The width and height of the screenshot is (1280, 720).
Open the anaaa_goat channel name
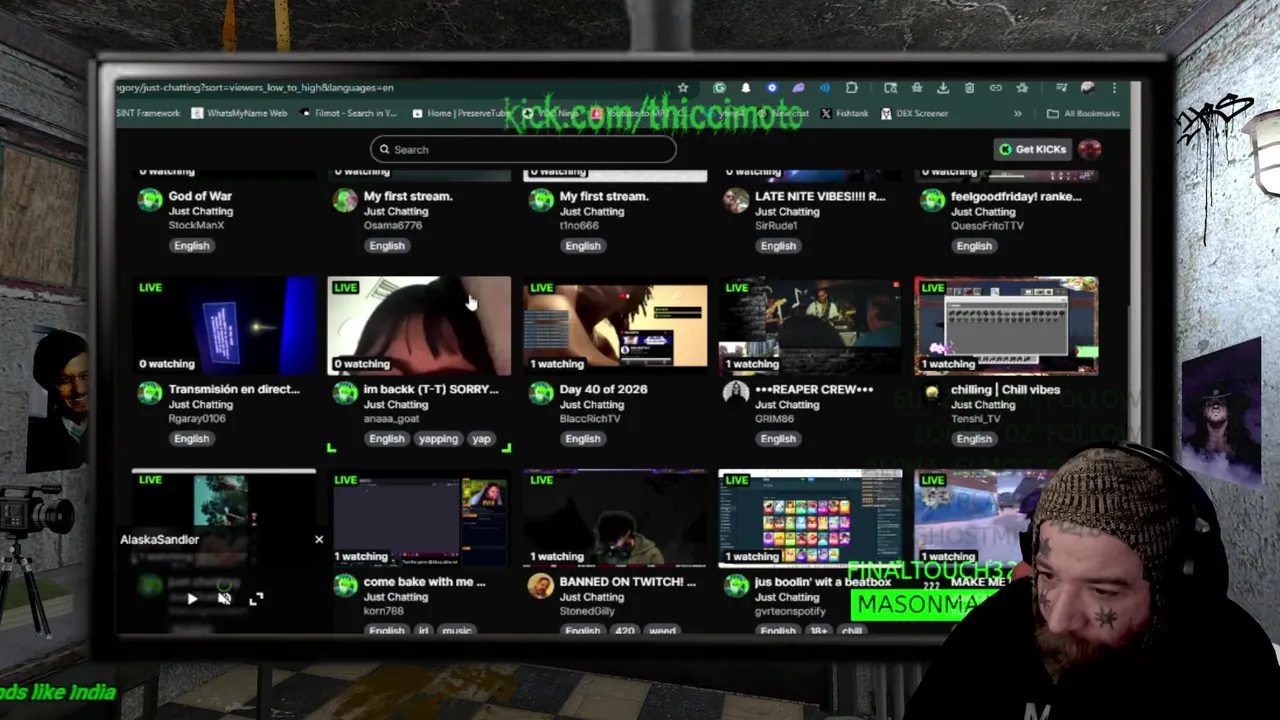click(392, 418)
